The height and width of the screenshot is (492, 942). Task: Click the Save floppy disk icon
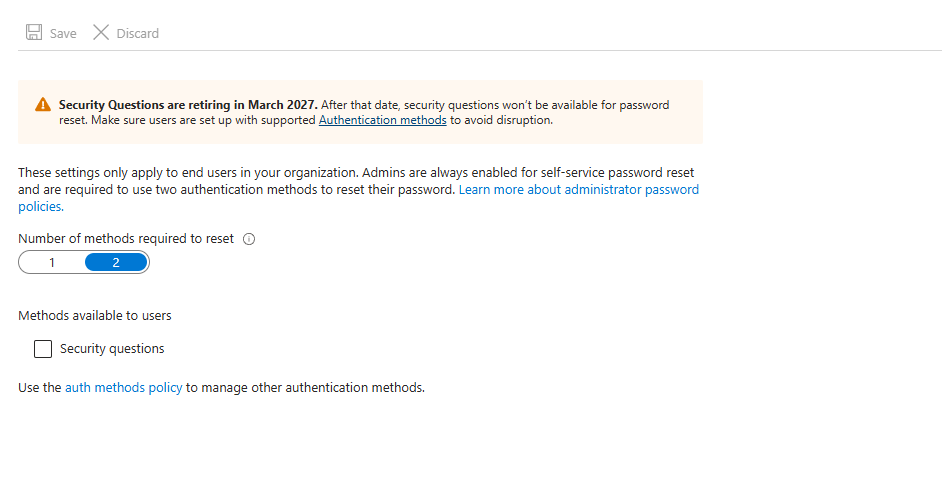click(34, 32)
